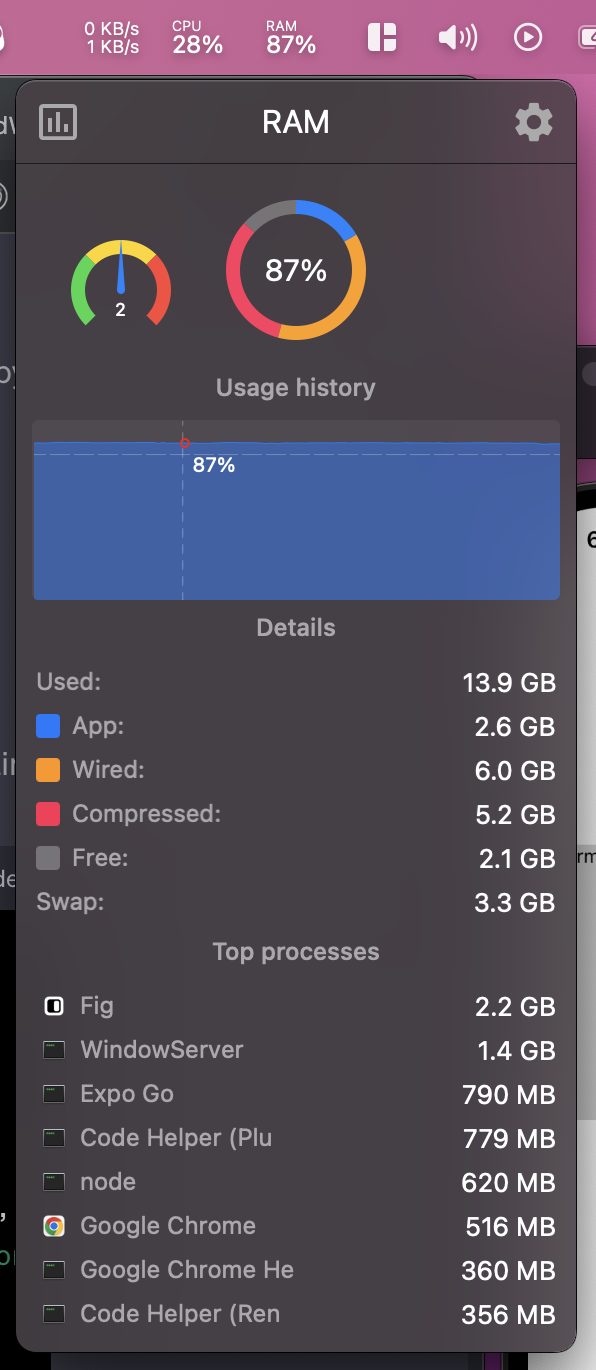The width and height of the screenshot is (596, 1370).
Task: Click the window tiling icon in menu bar
Action: (382, 37)
